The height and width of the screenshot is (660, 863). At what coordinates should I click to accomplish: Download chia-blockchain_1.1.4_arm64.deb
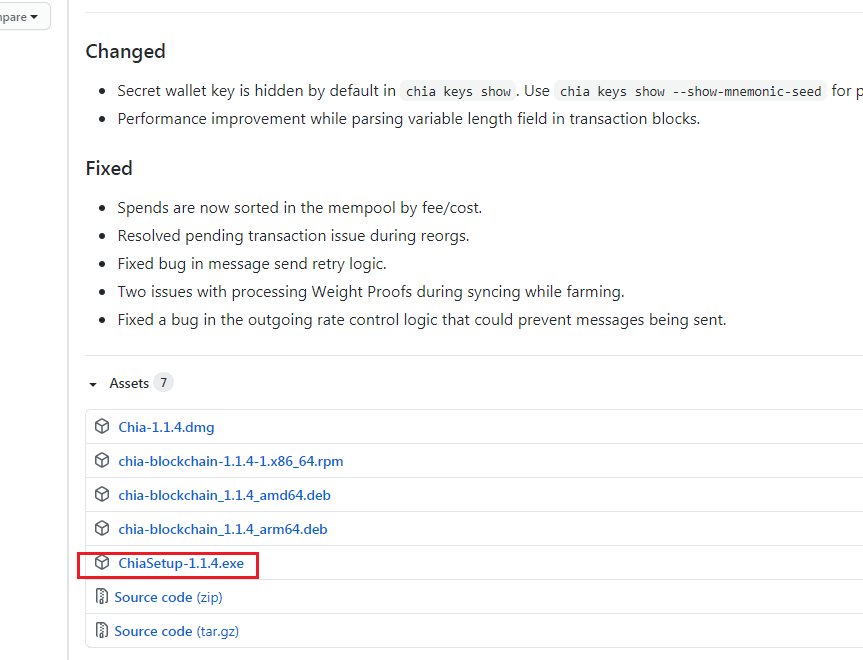pyautogui.click(x=223, y=530)
